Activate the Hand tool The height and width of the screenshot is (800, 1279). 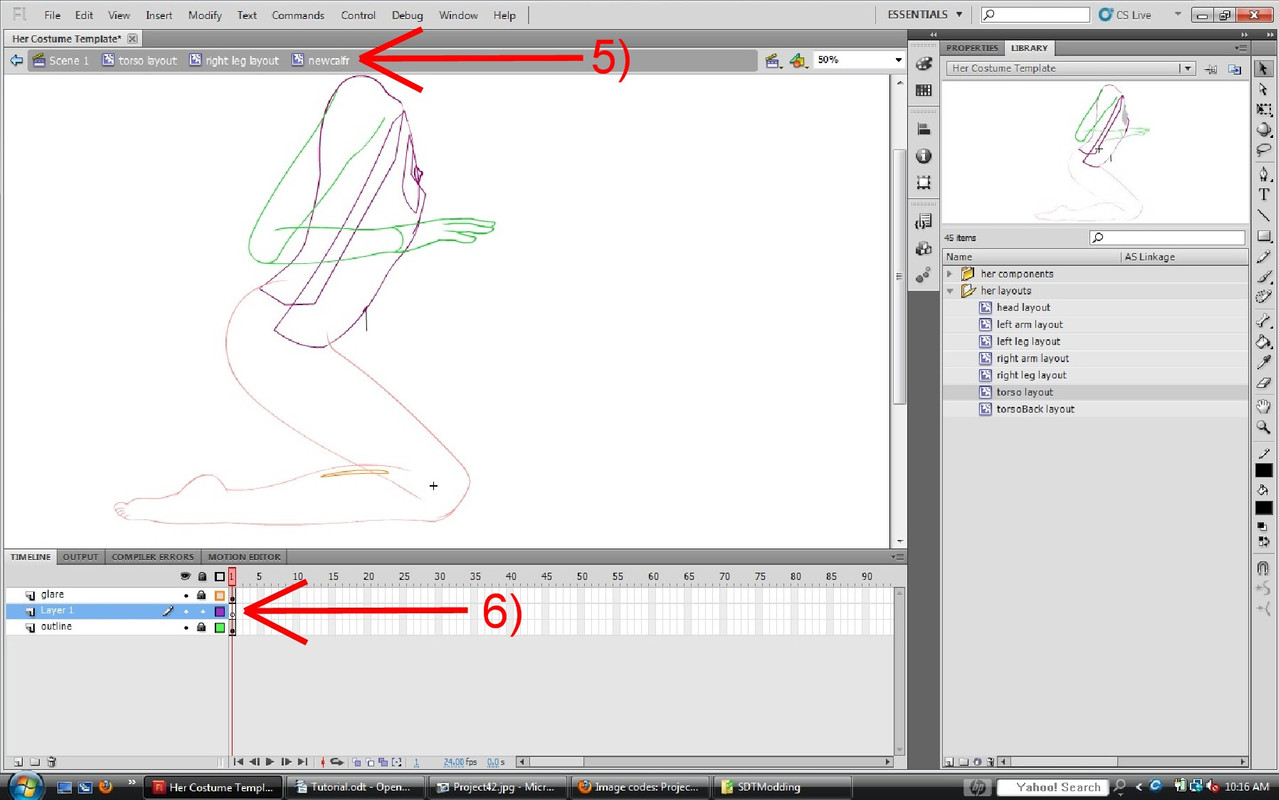[1264, 406]
